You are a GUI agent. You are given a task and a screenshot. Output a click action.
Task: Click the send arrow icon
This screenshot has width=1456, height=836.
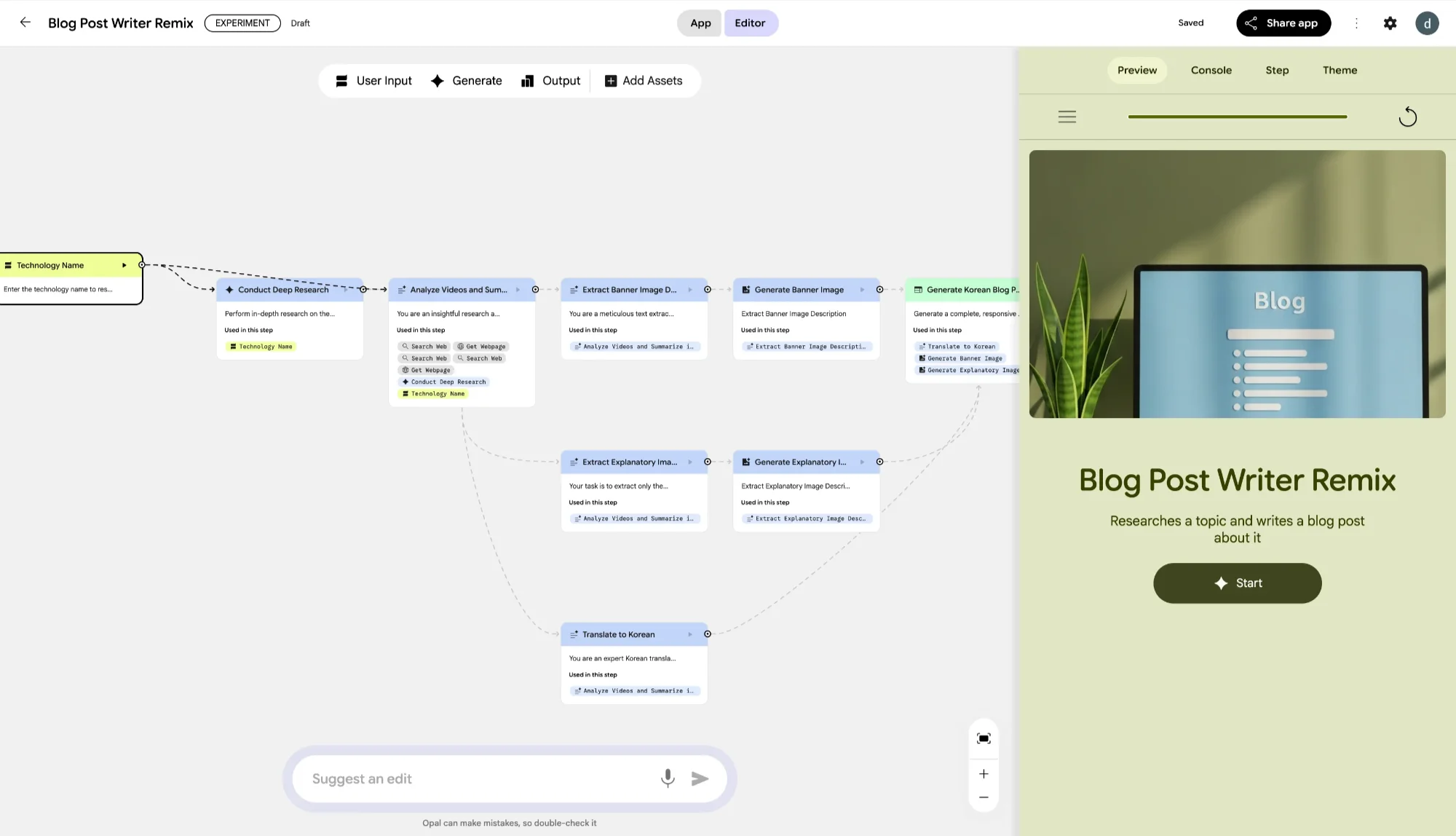700,778
